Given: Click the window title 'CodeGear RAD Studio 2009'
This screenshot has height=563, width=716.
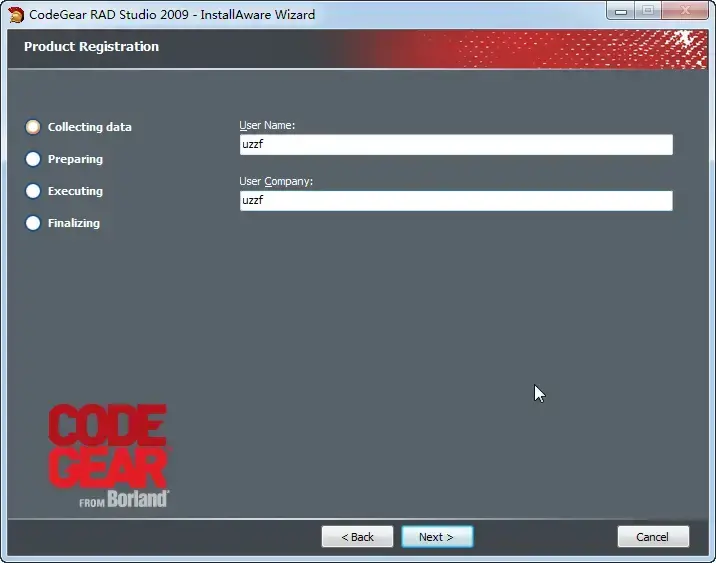Looking at the screenshot, I should (x=109, y=15).
